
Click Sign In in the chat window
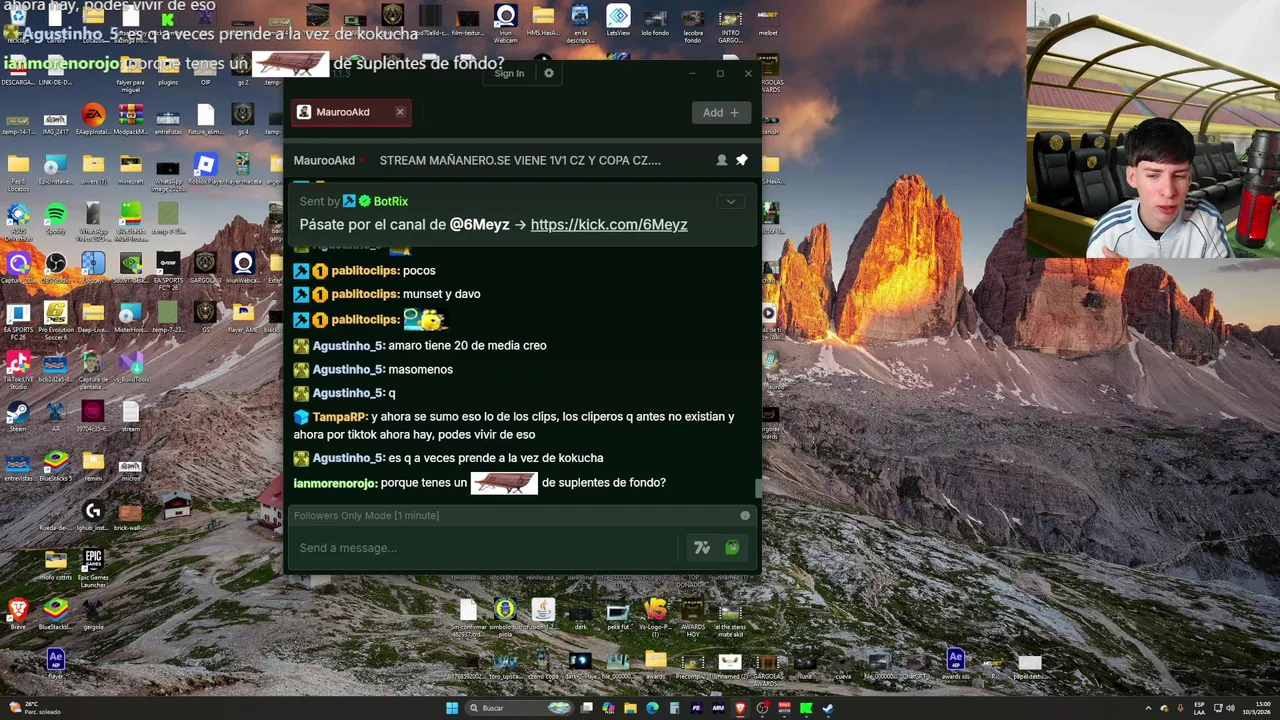509,73
